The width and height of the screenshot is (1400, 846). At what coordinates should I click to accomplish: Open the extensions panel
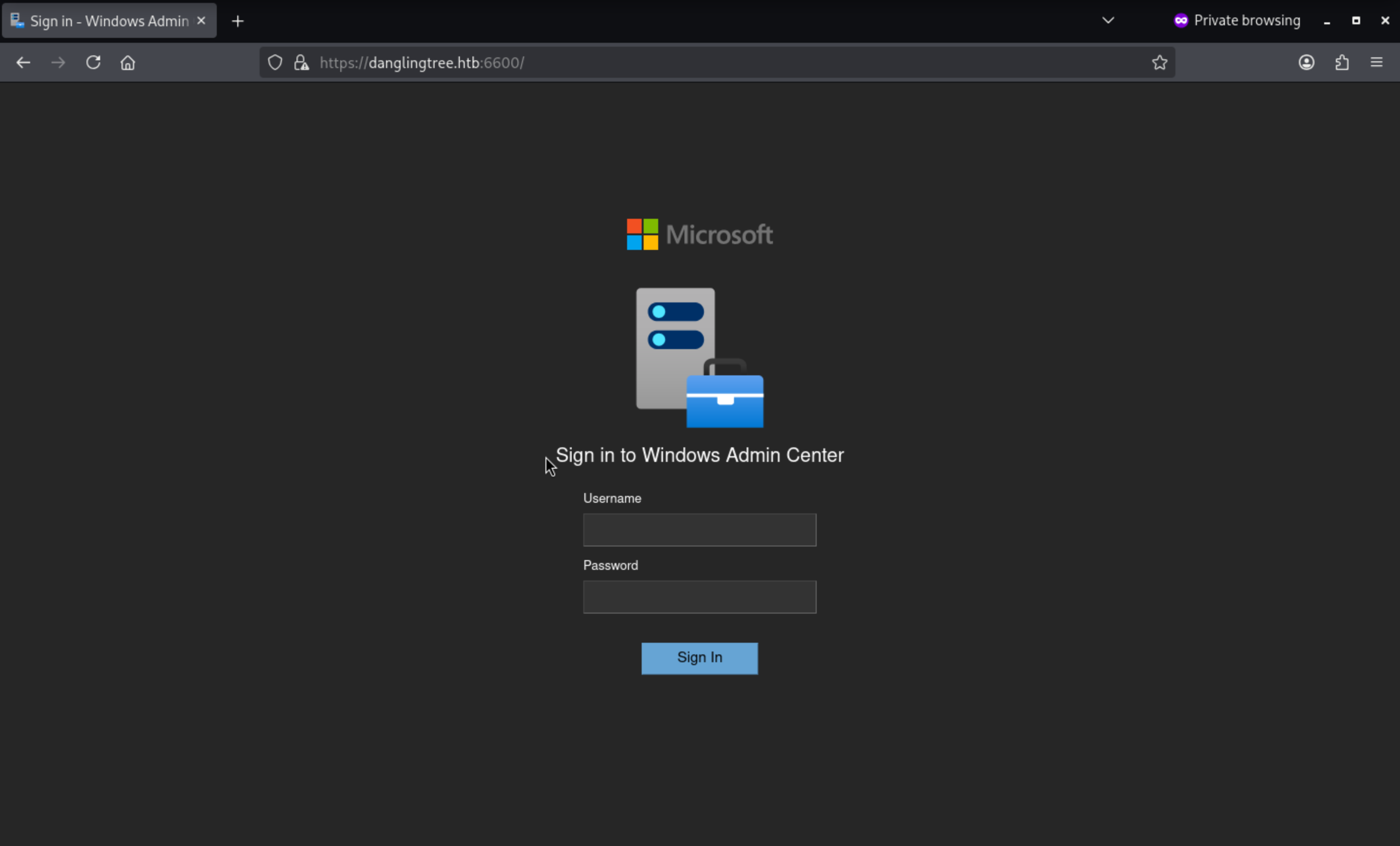pos(1342,63)
